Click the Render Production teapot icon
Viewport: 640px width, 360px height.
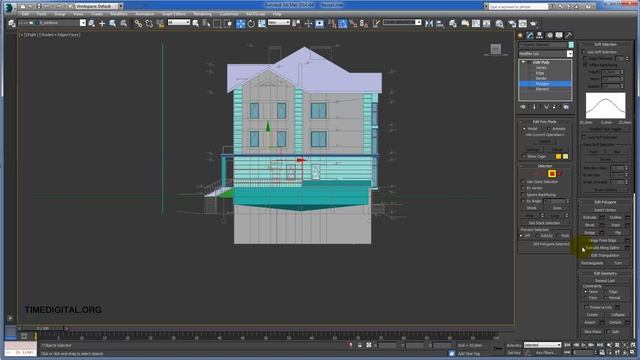533,24
